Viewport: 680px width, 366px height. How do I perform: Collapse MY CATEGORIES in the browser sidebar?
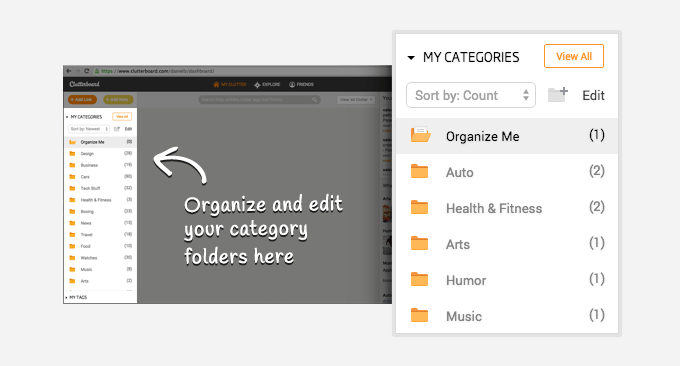(67, 117)
